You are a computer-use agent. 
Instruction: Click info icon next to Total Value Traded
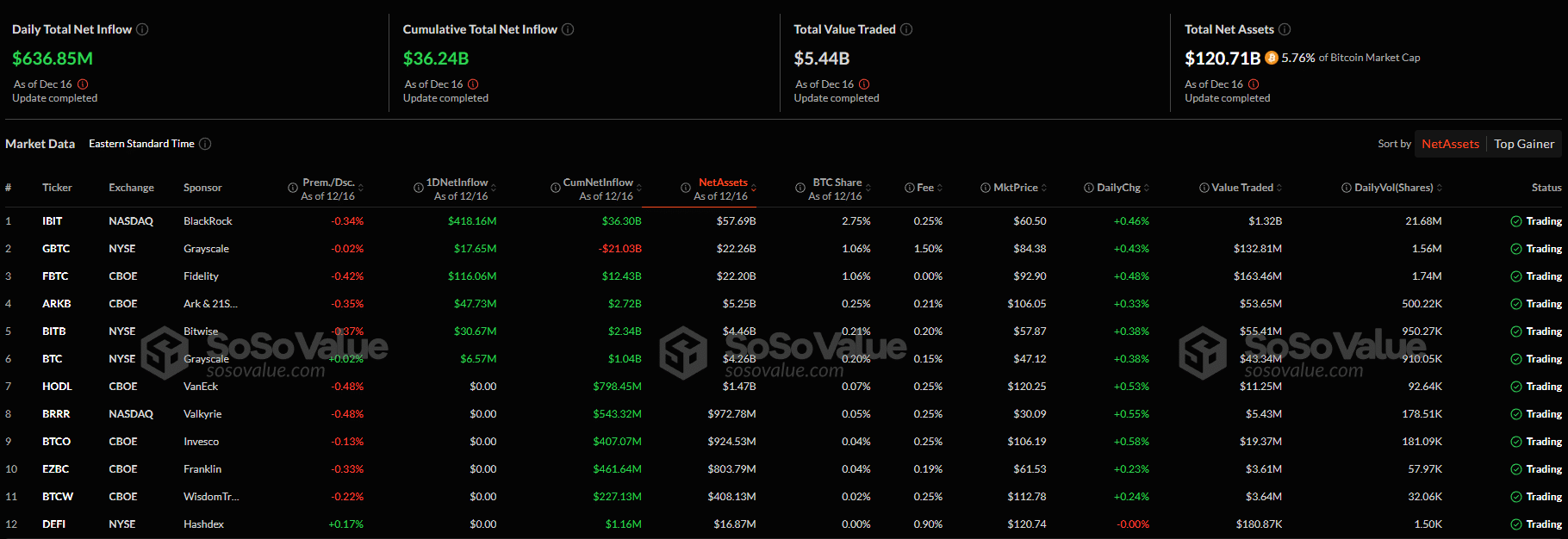tap(907, 29)
